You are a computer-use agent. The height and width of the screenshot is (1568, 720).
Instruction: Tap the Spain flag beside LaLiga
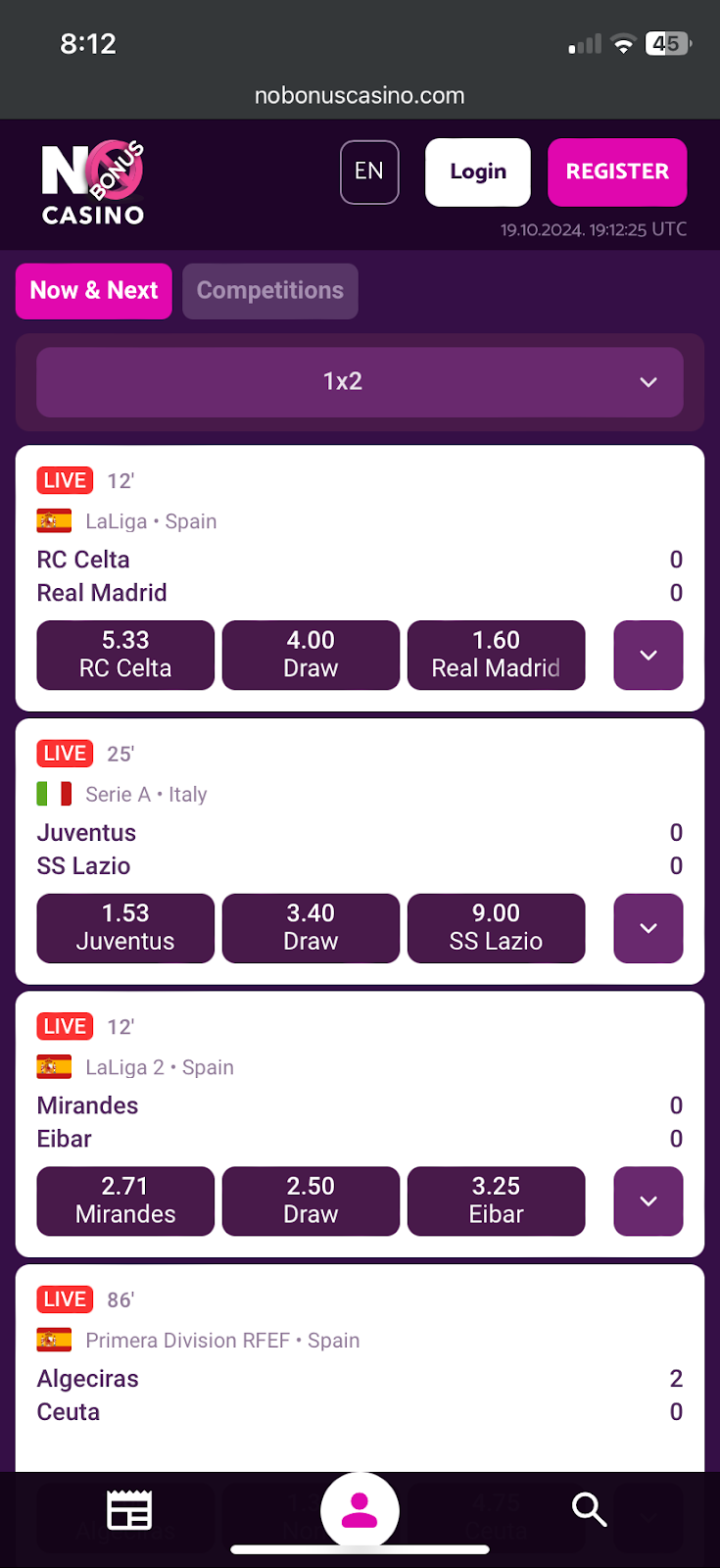[x=54, y=521]
